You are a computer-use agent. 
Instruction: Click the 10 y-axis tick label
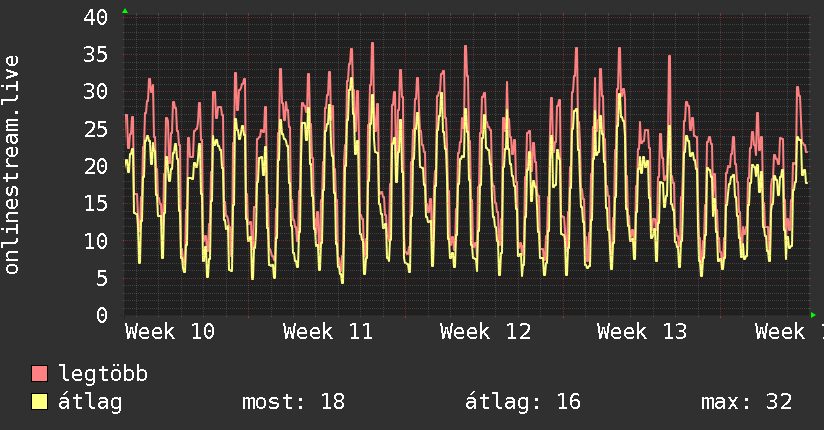click(96, 241)
